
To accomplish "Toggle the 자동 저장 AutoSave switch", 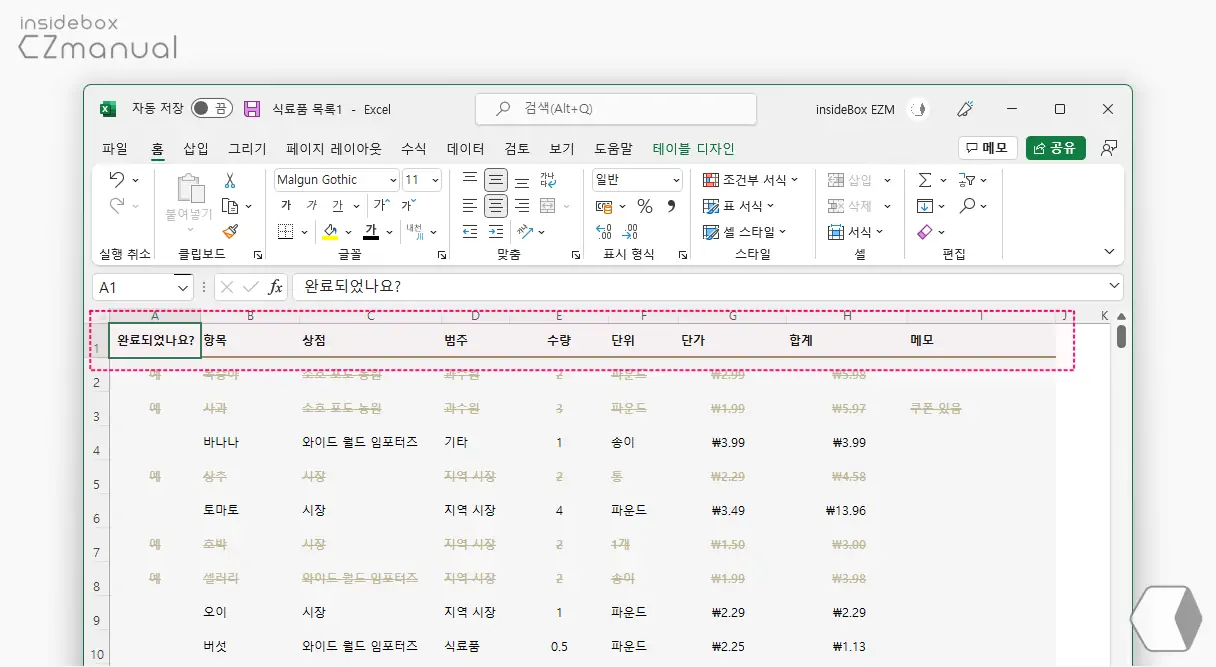I will point(211,109).
